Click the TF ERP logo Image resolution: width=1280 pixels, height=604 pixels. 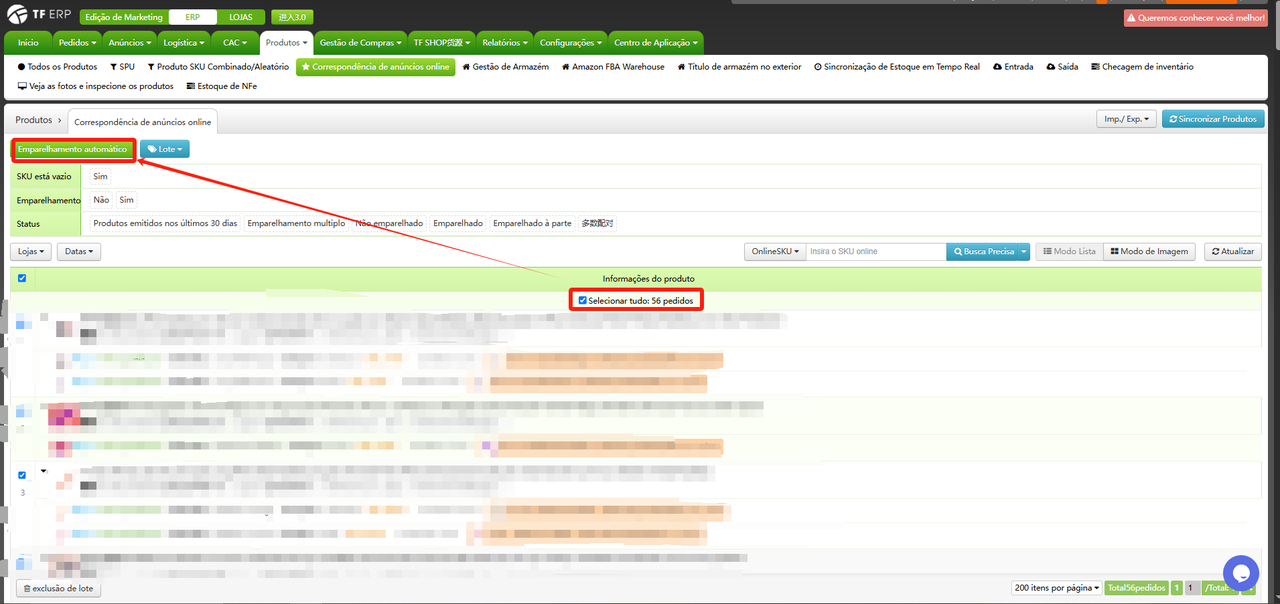tap(38, 17)
